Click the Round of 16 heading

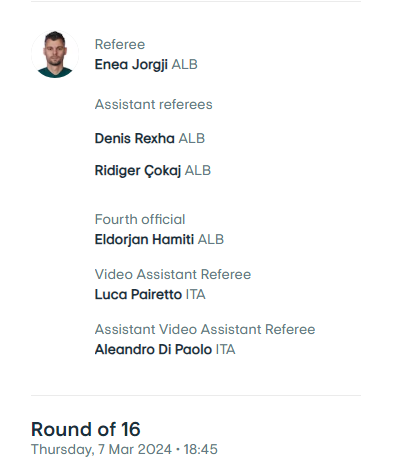point(86,429)
